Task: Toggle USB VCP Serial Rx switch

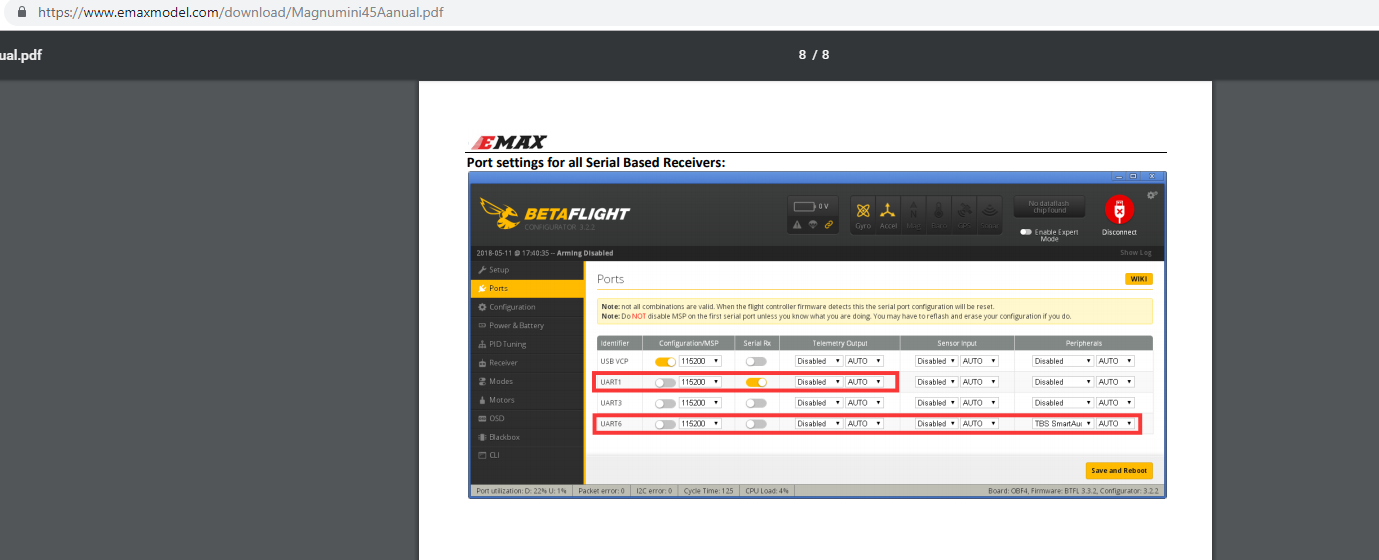Action: click(x=756, y=361)
